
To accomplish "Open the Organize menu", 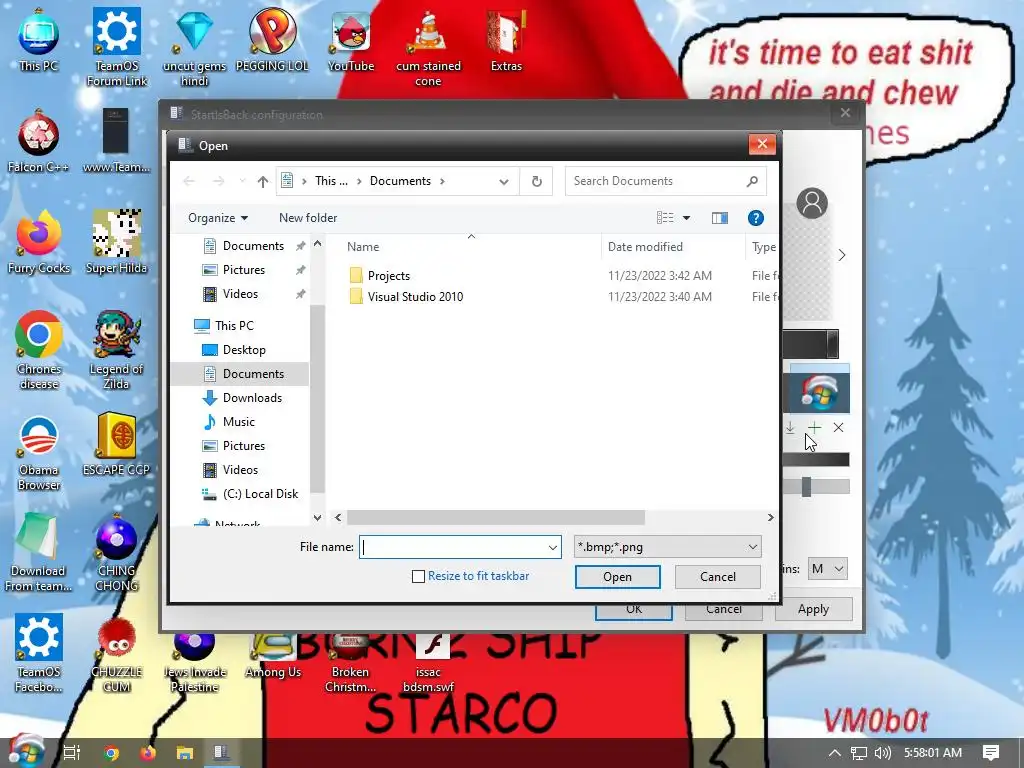I will 217,218.
